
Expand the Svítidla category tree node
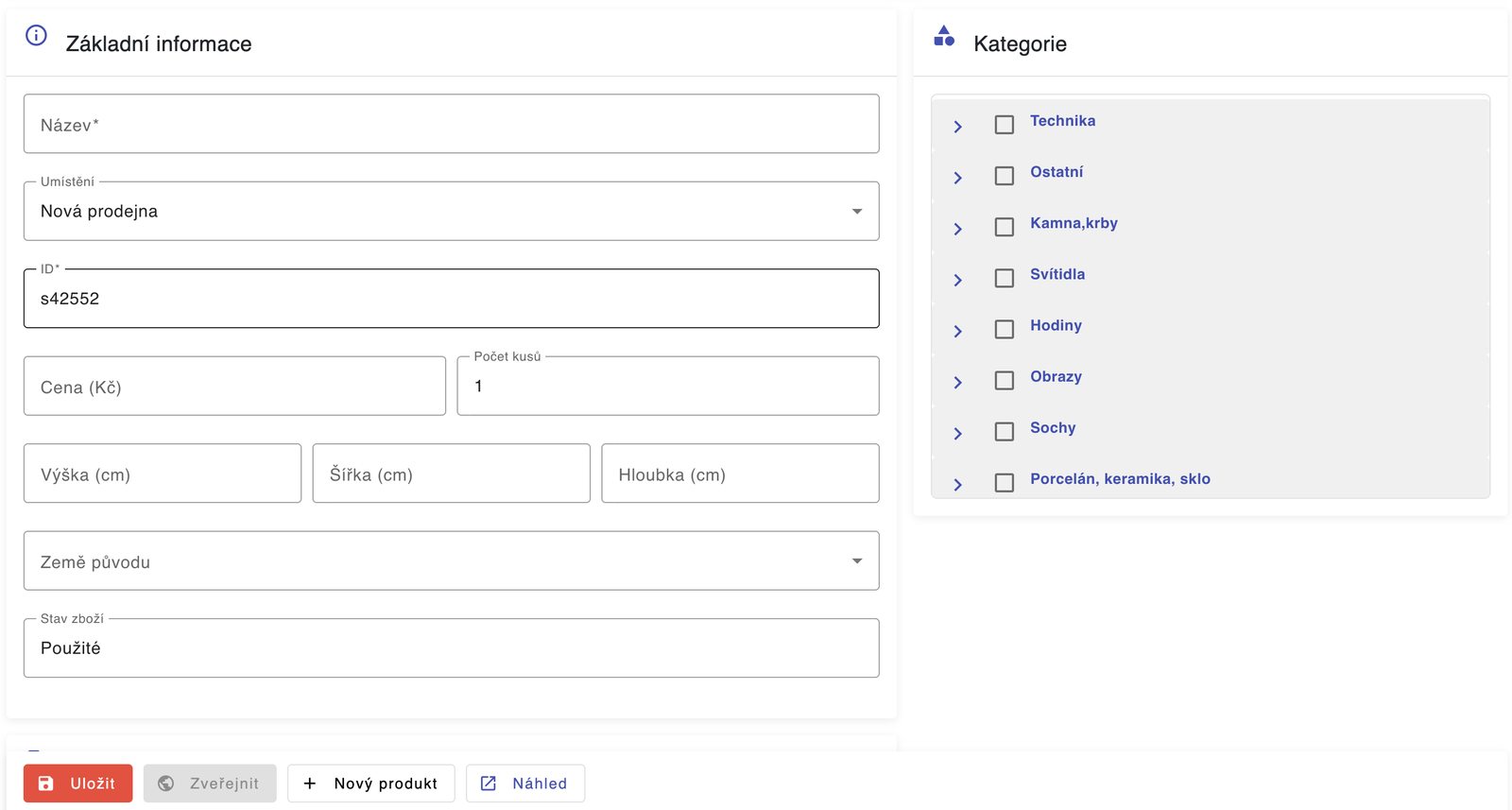point(957,280)
